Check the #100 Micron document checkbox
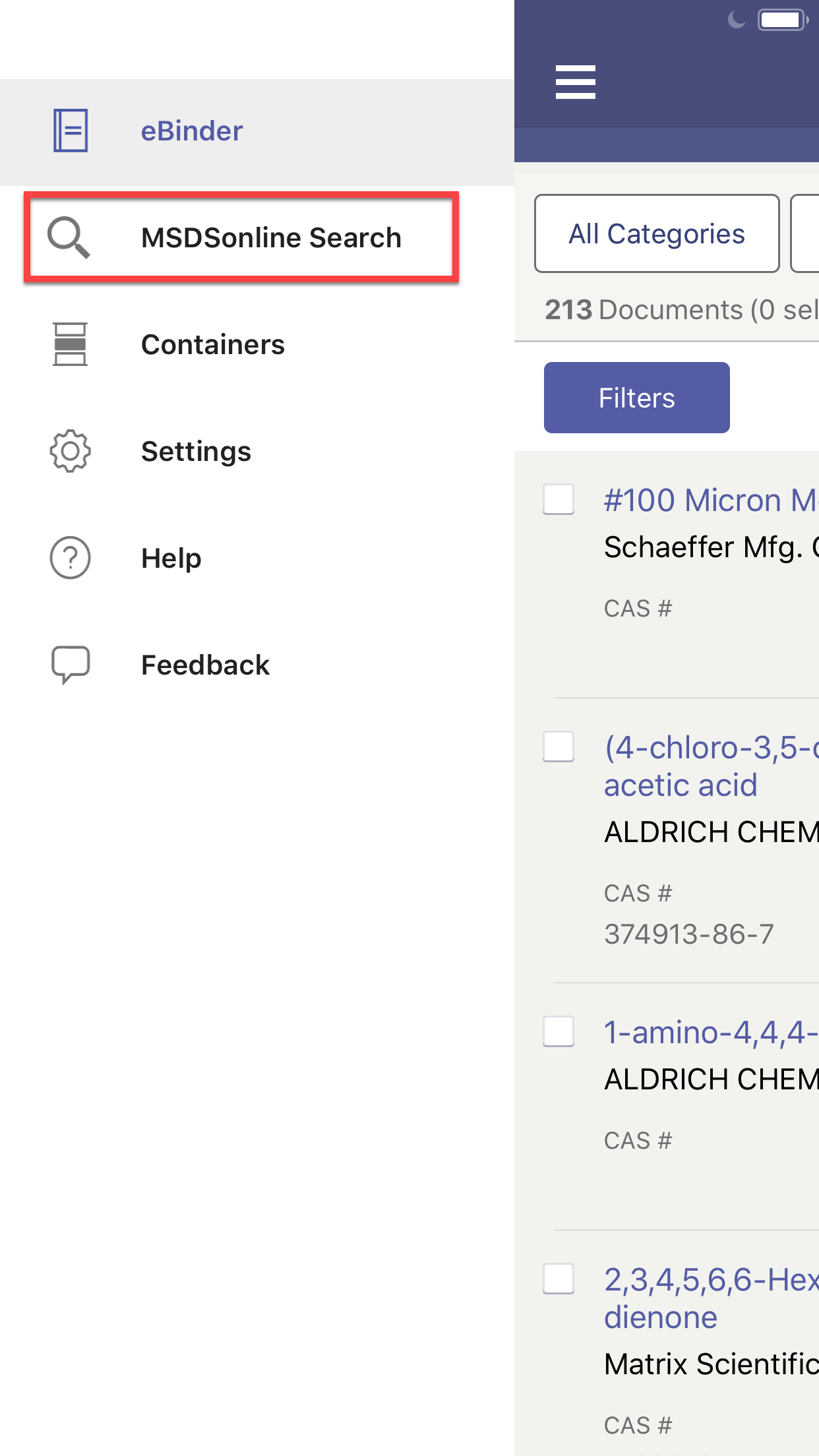 [x=559, y=499]
